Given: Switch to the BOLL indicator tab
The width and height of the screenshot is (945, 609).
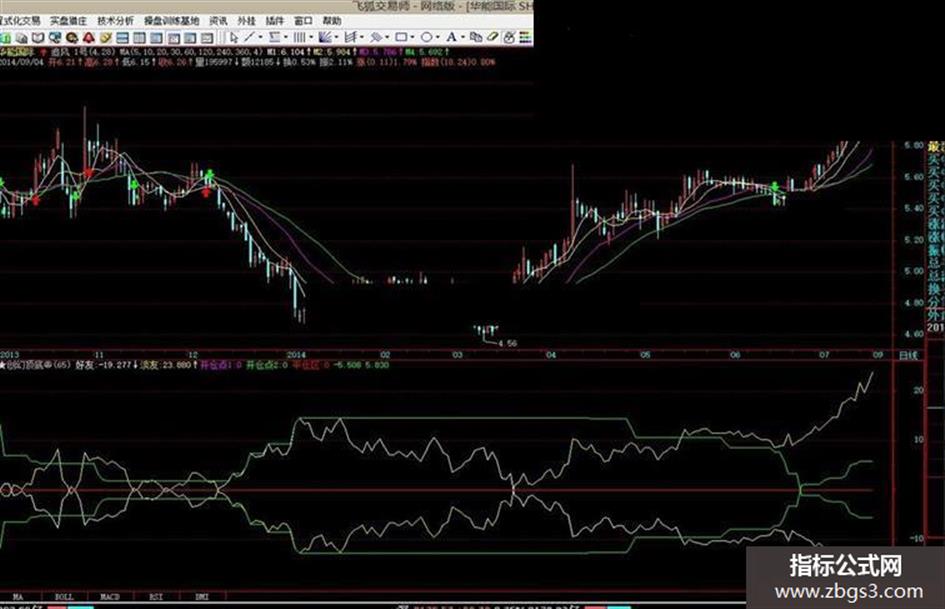Looking at the screenshot, I should point(64,596).
